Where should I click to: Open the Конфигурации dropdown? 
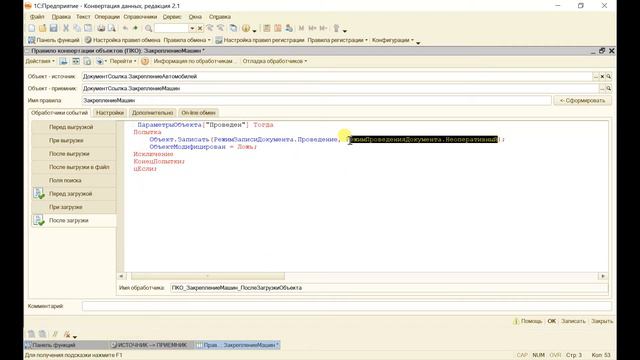393,40
